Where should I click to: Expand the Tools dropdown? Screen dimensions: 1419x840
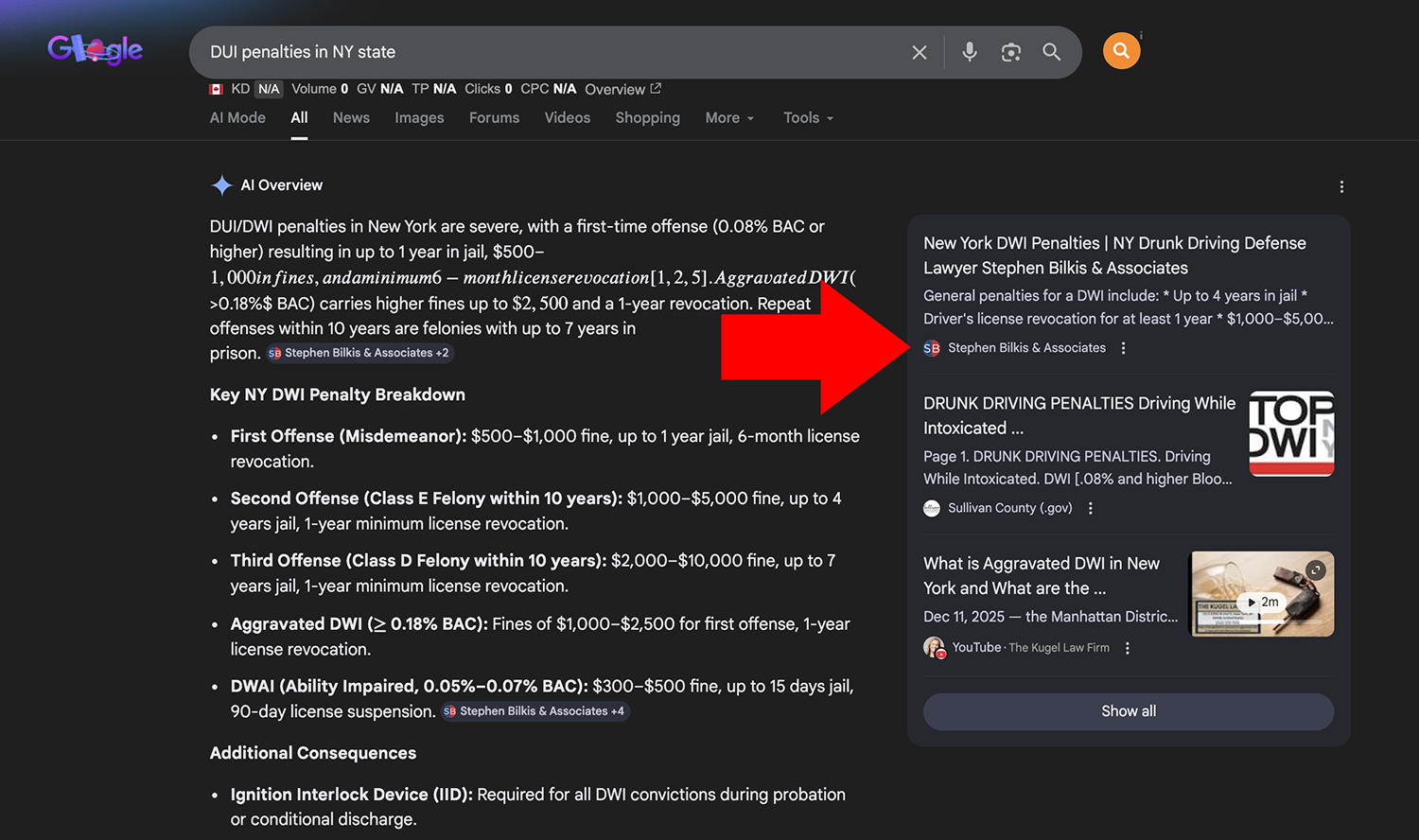(x=808, y=118)
